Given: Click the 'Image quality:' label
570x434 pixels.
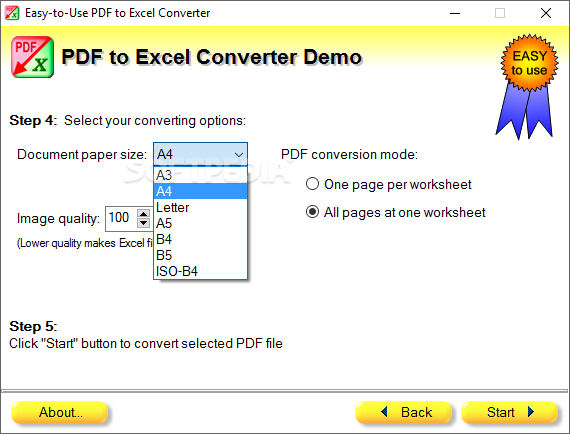Looking at the screenshot, I should click(x=58, y=218).
